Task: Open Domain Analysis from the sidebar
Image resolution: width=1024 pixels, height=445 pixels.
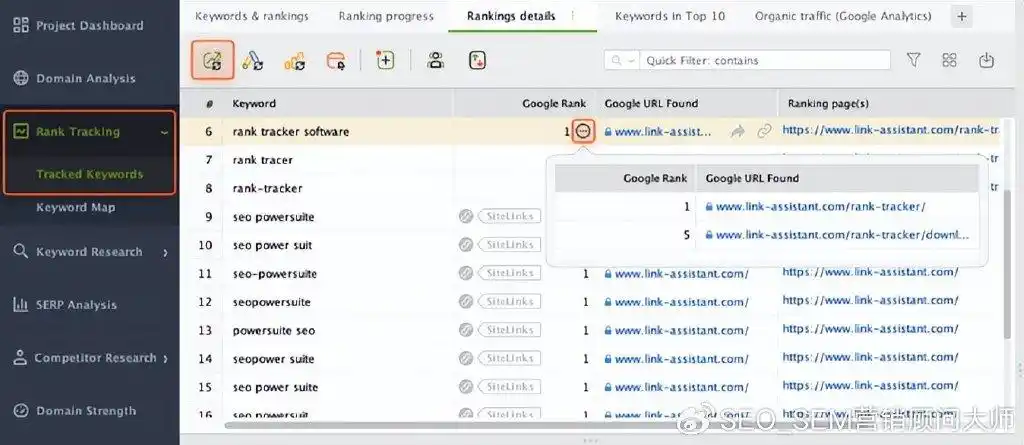Action: point(85,78)
